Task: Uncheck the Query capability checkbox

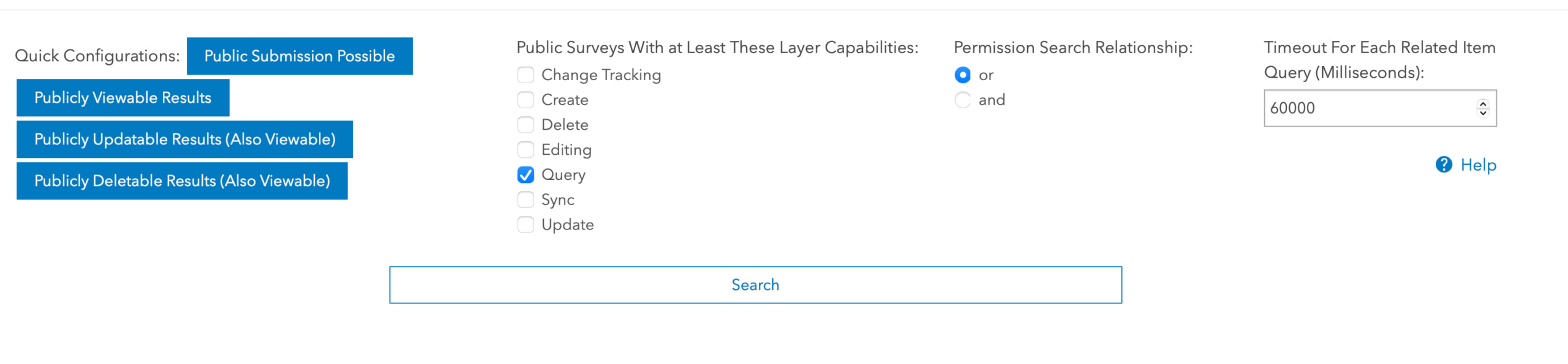Action: point(526,175)
